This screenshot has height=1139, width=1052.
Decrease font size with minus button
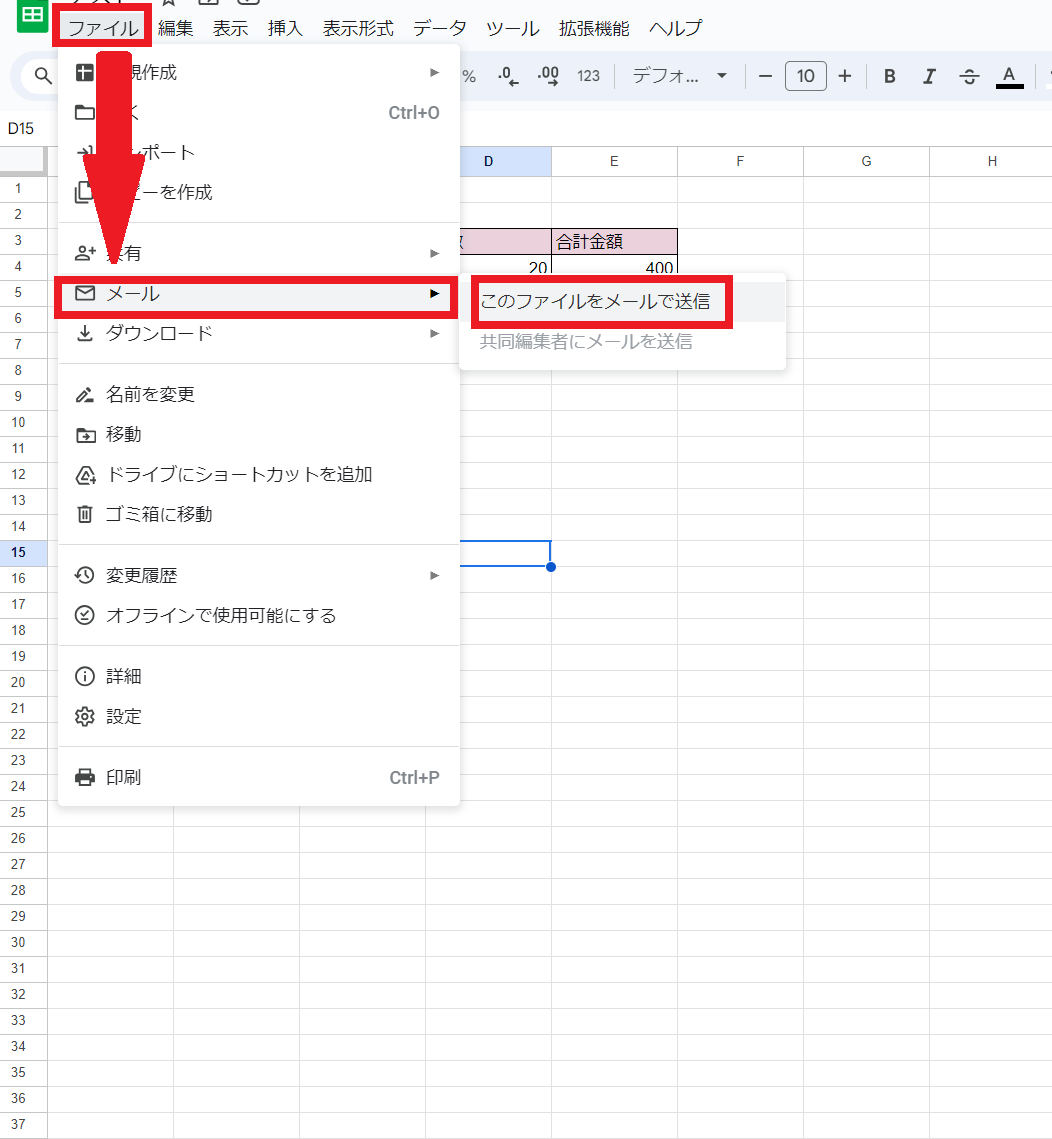tap(766, 76)
